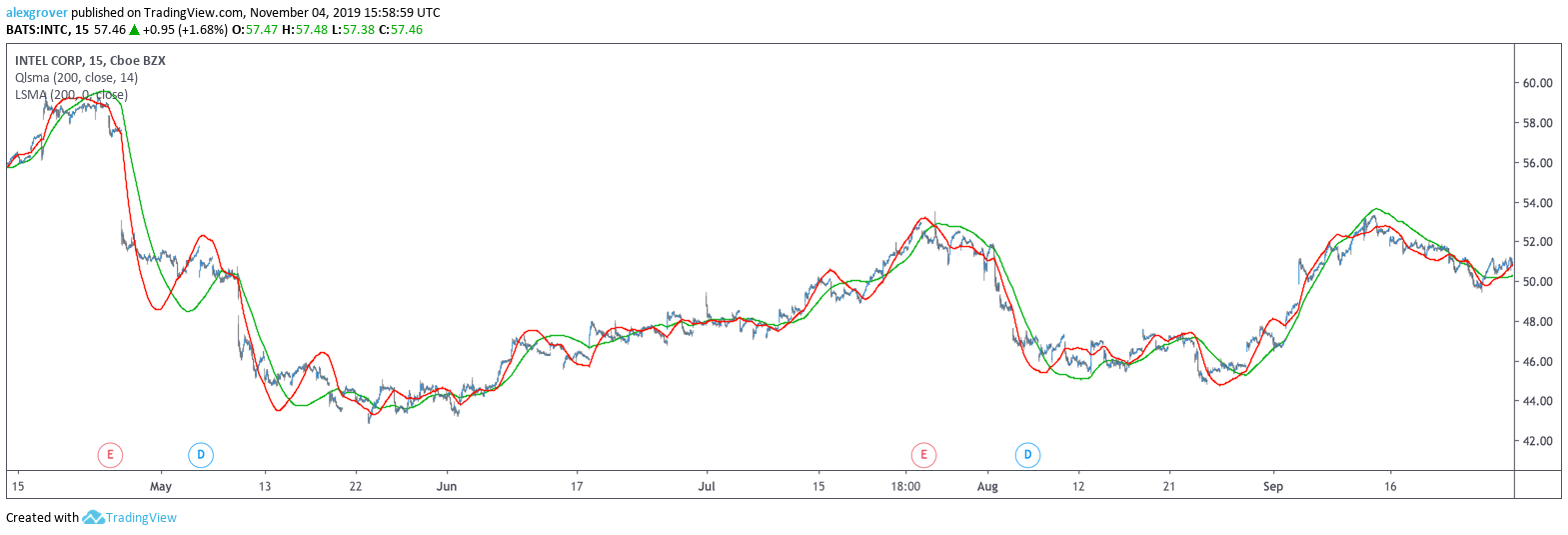Click the 58.00 price axis label

(x=1537, y=123)
